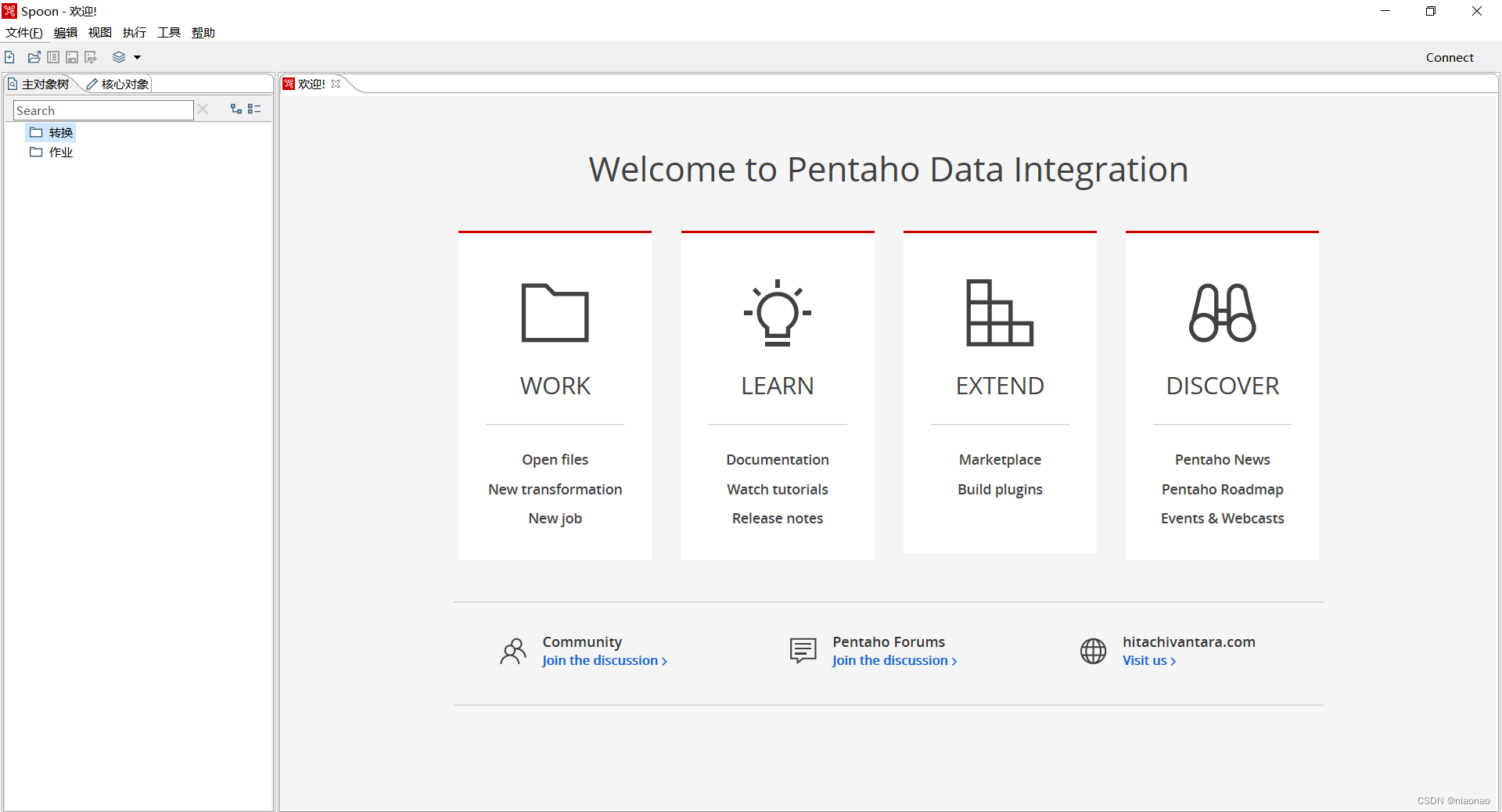The width and height of the screenshot is (1502, 812).
Task: Click the Community people icon
Action: pos(513,651)
